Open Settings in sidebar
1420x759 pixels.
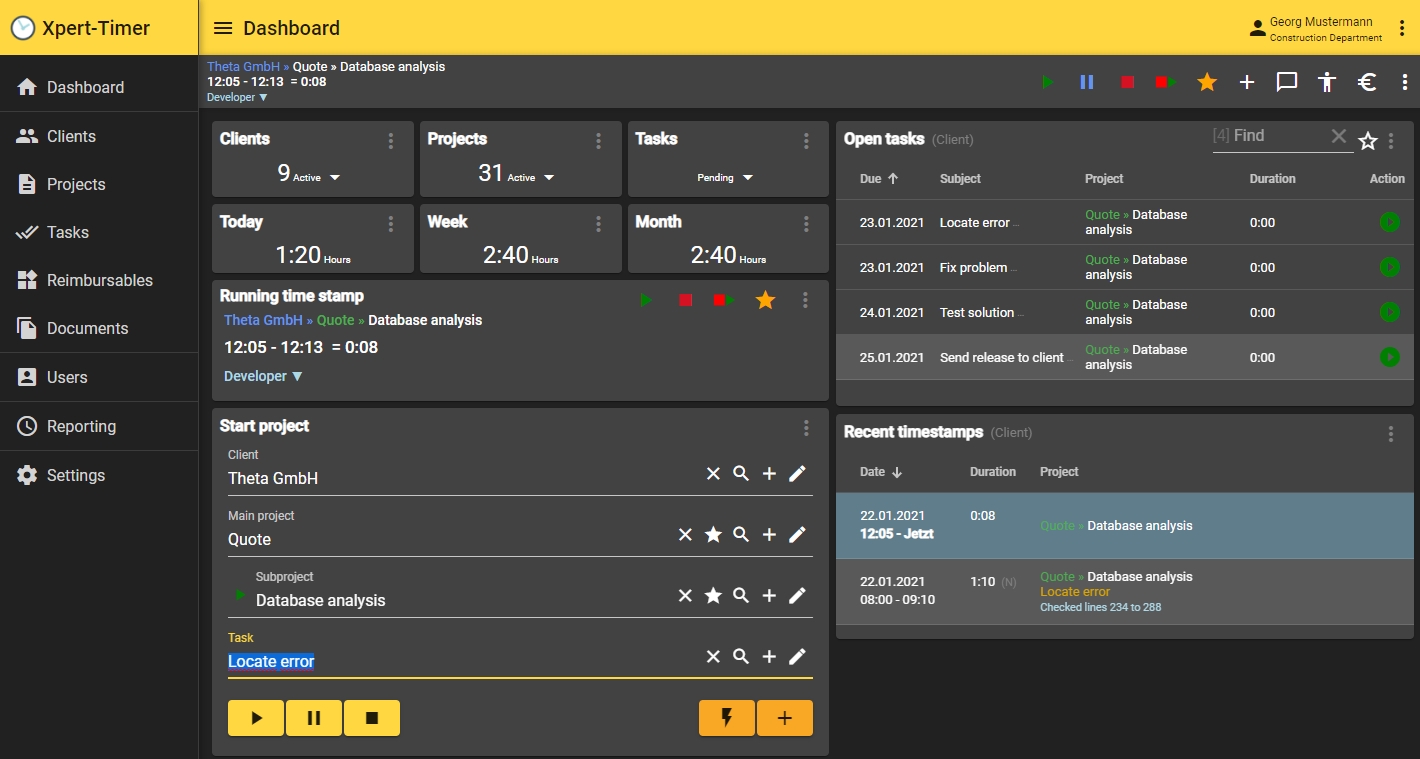click(x=99, y=475)
